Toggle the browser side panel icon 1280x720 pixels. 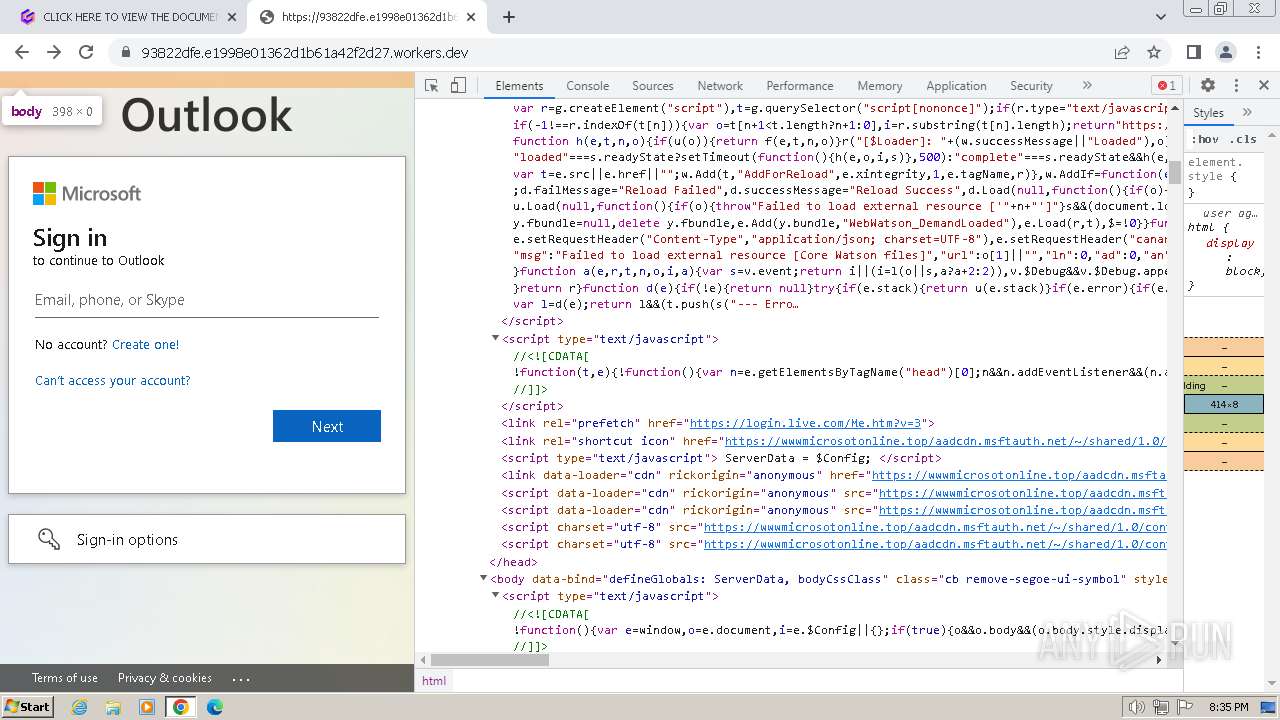click(x=1194, y=52)
